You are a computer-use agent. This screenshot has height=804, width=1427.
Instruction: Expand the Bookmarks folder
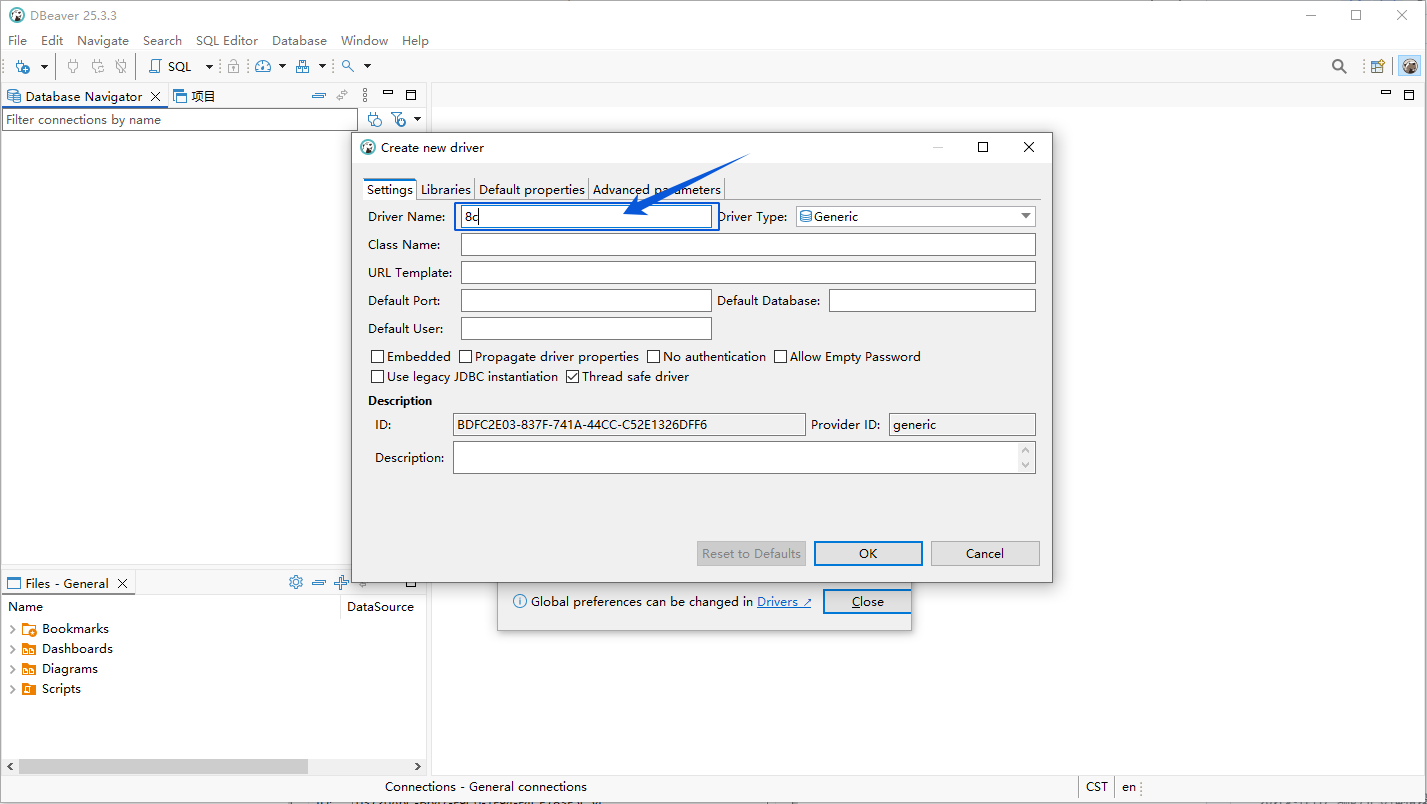(12, 629)
